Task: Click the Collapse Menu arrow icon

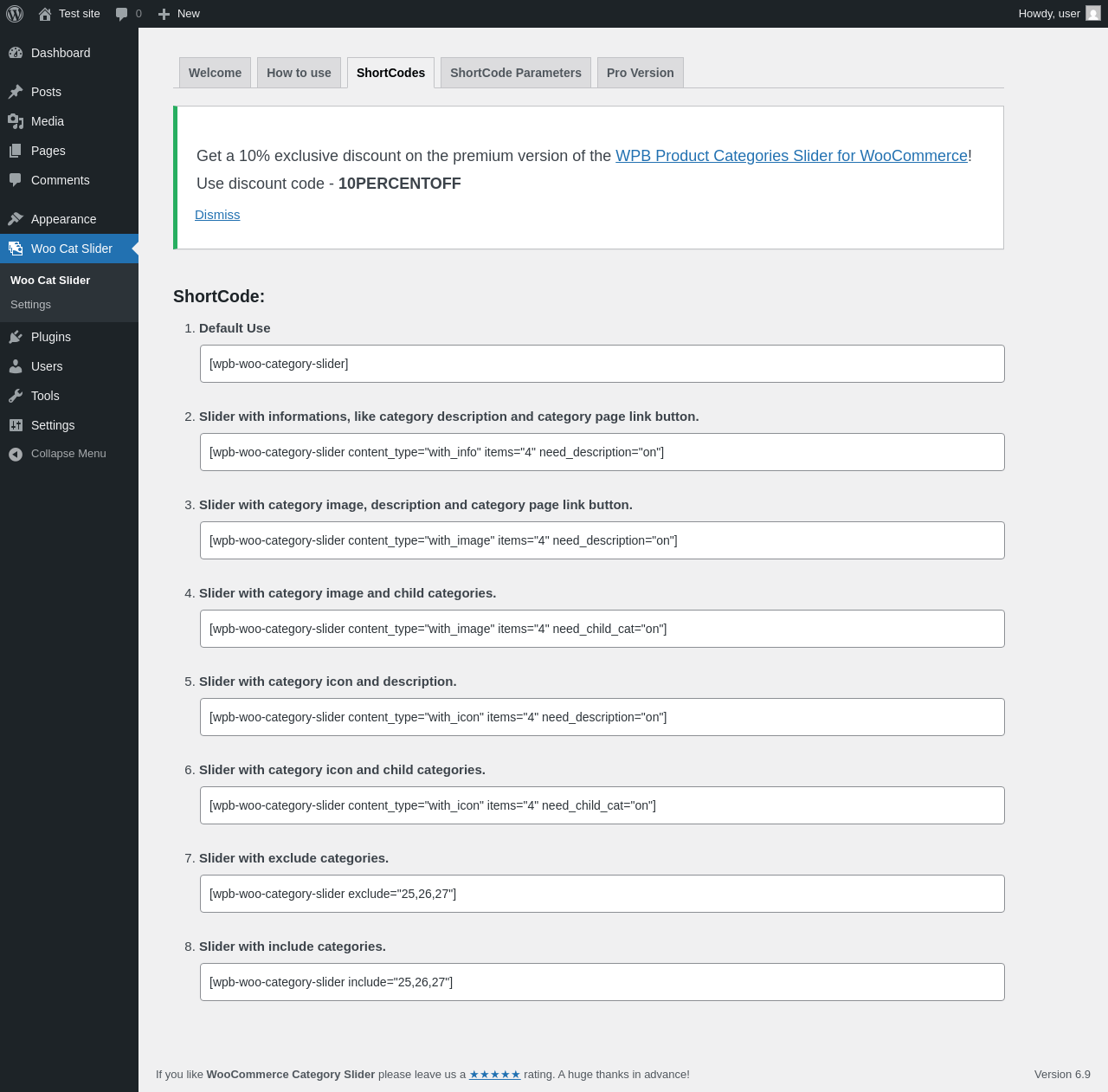Action: click(16, 454)
